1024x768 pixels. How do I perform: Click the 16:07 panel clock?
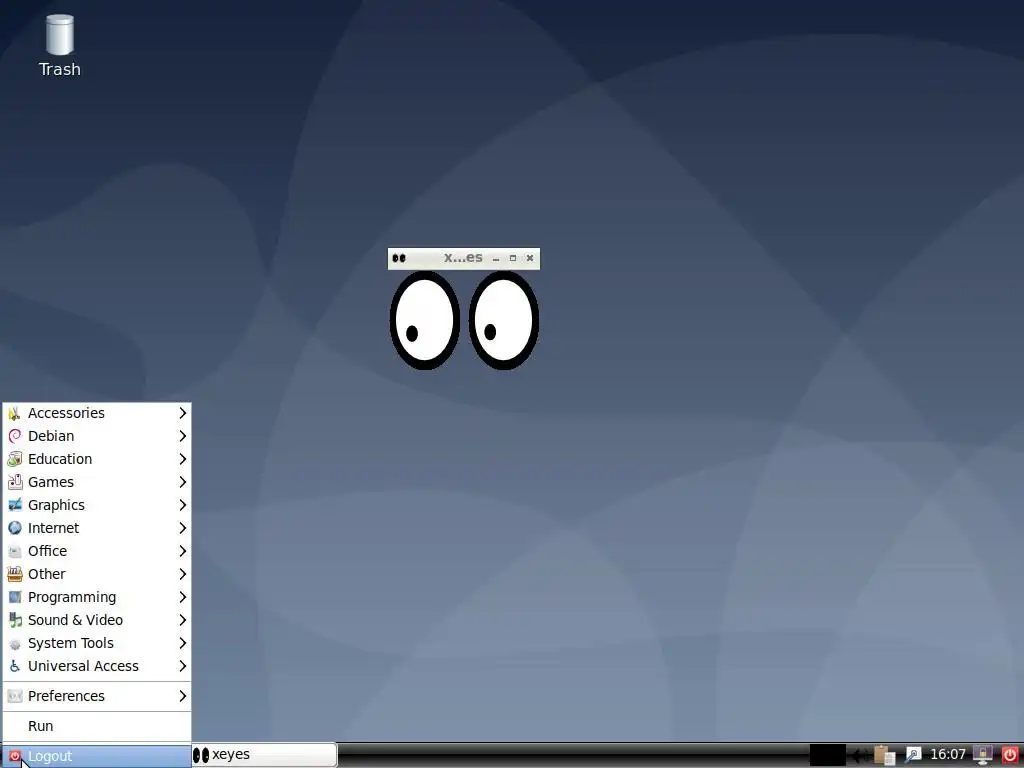pyautogui.click(x=948, y=754)
